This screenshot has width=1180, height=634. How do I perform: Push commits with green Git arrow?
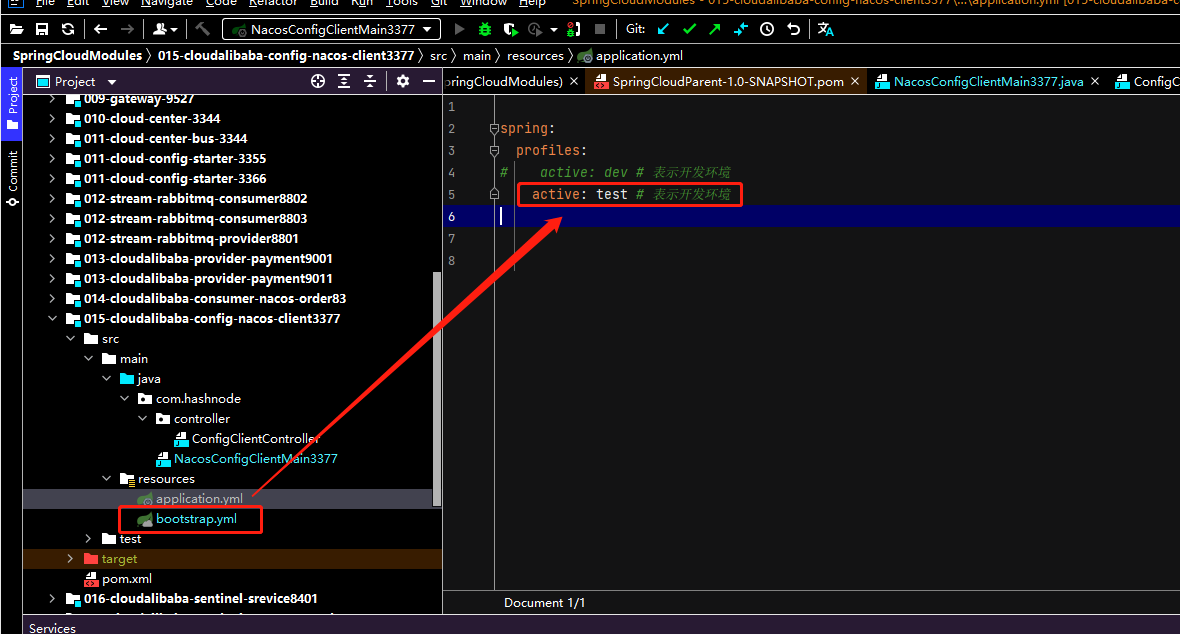pos(715,29)
